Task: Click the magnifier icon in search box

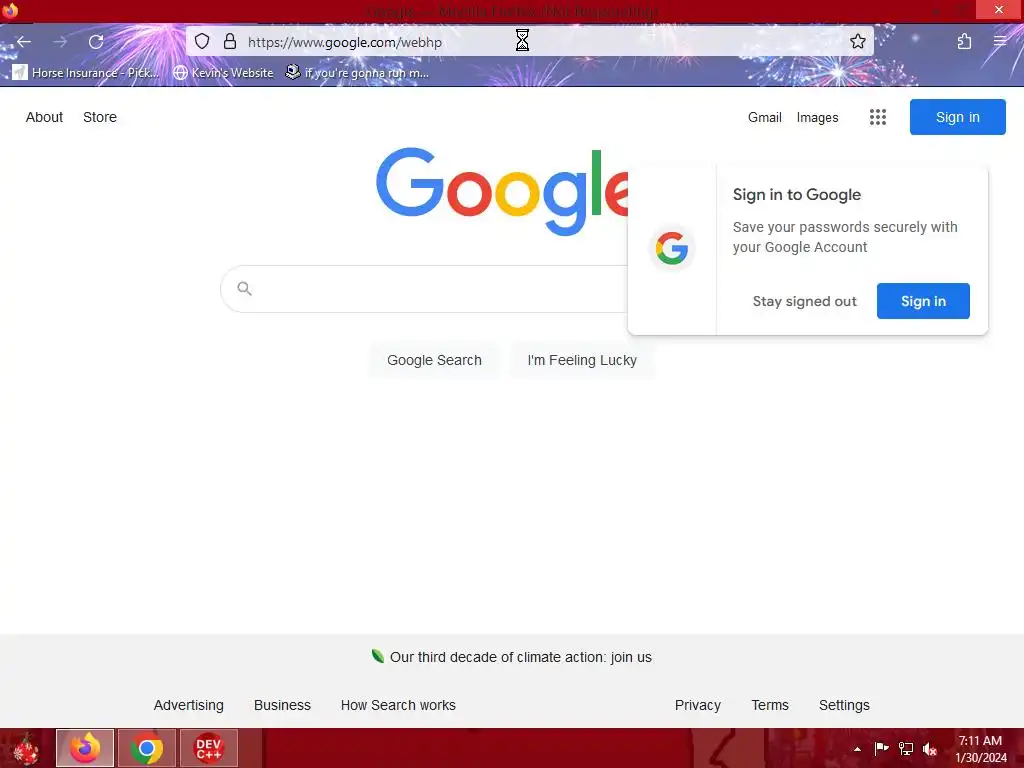Action: click(244, 289)
